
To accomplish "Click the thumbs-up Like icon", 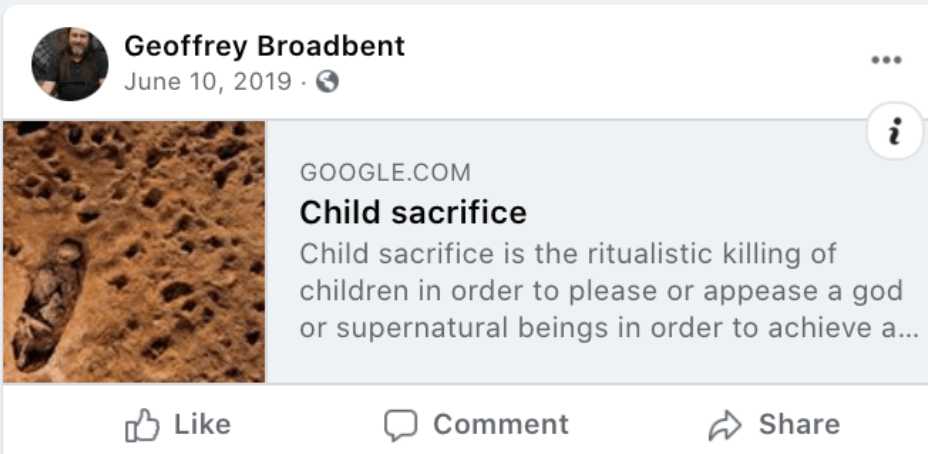I will coord(141,425).
